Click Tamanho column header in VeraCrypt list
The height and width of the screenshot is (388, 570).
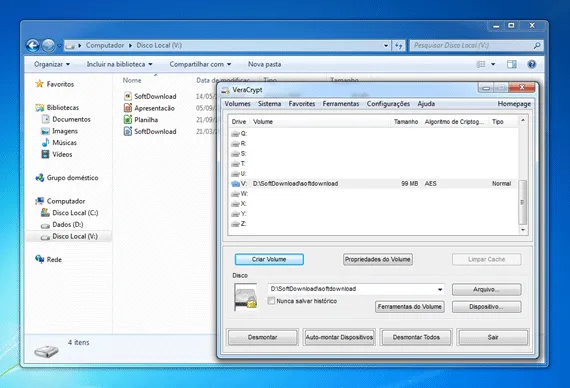tap(406, 121)
